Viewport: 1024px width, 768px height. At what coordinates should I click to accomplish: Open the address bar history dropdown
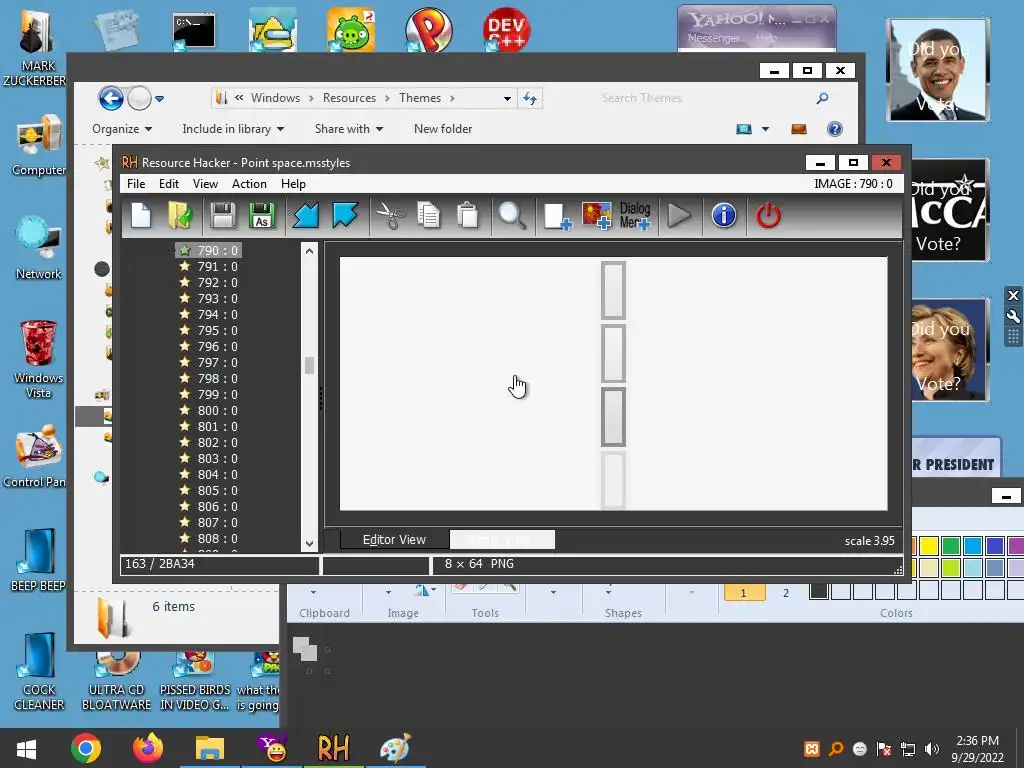point(507,99)
